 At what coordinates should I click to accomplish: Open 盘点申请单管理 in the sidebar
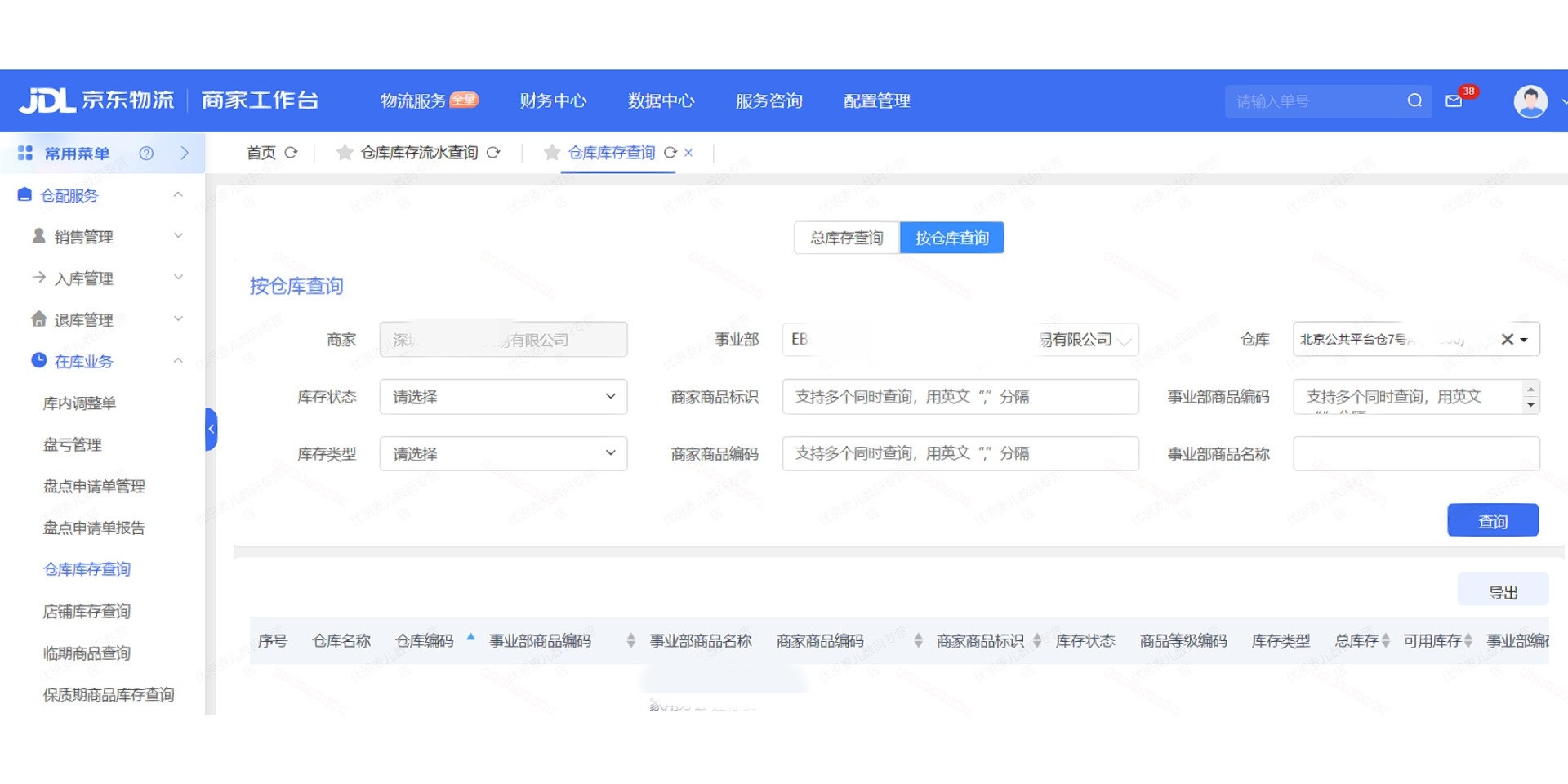pyautogui.click(x=94, y=486)
